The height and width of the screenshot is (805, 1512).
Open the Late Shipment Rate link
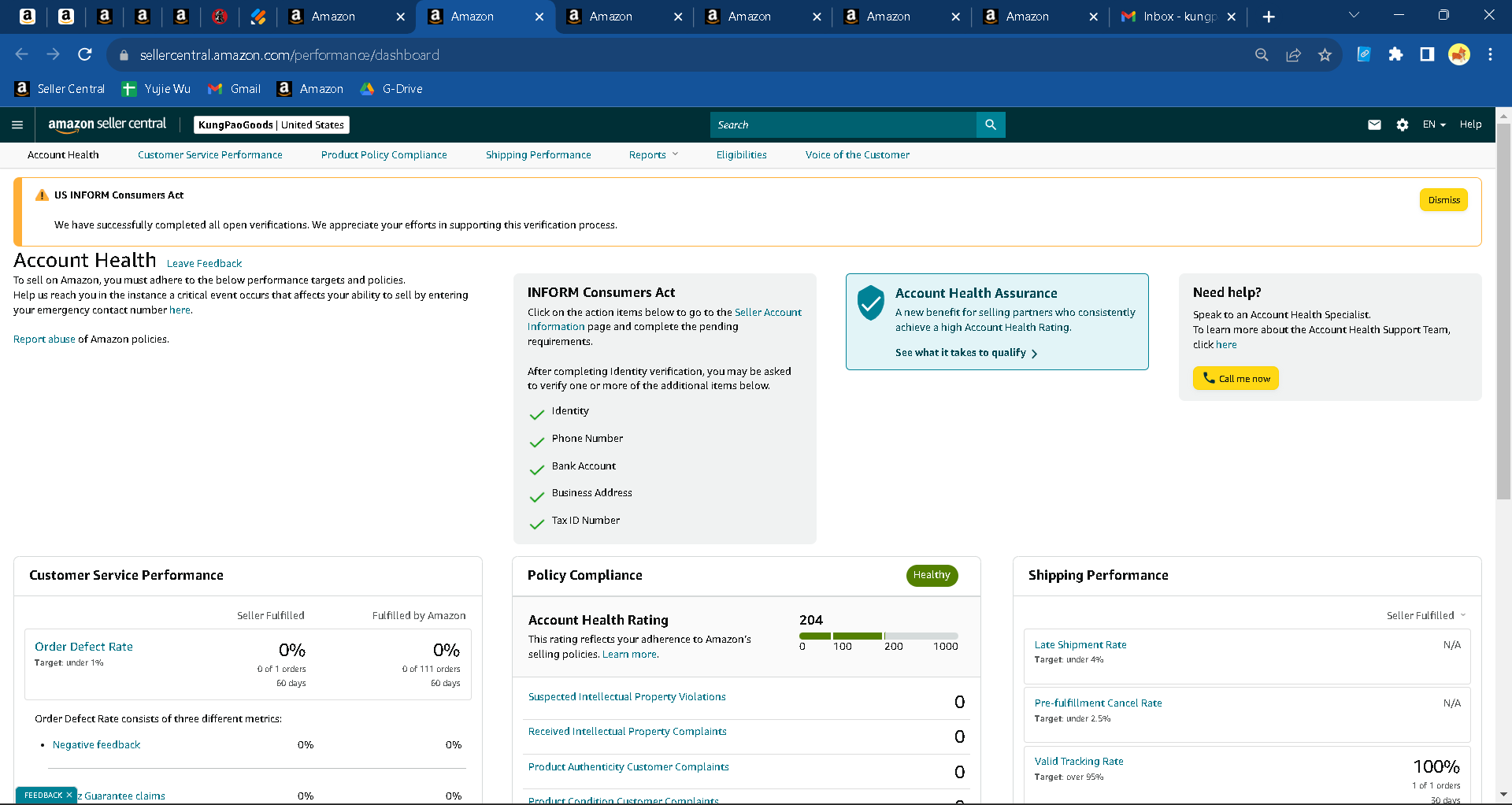(x=1080, y=645)
